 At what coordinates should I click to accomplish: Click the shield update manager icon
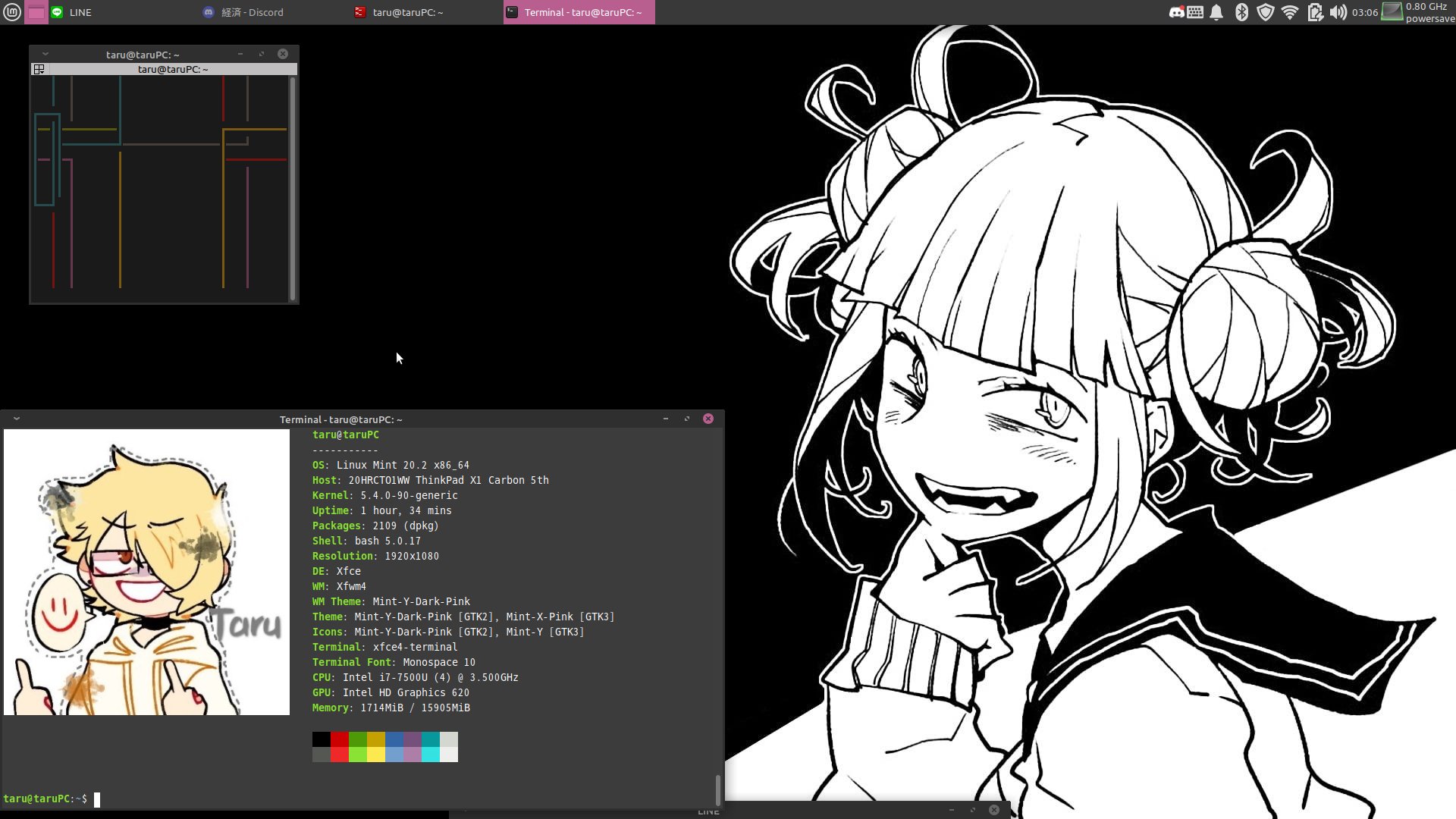coord(1265,12)
